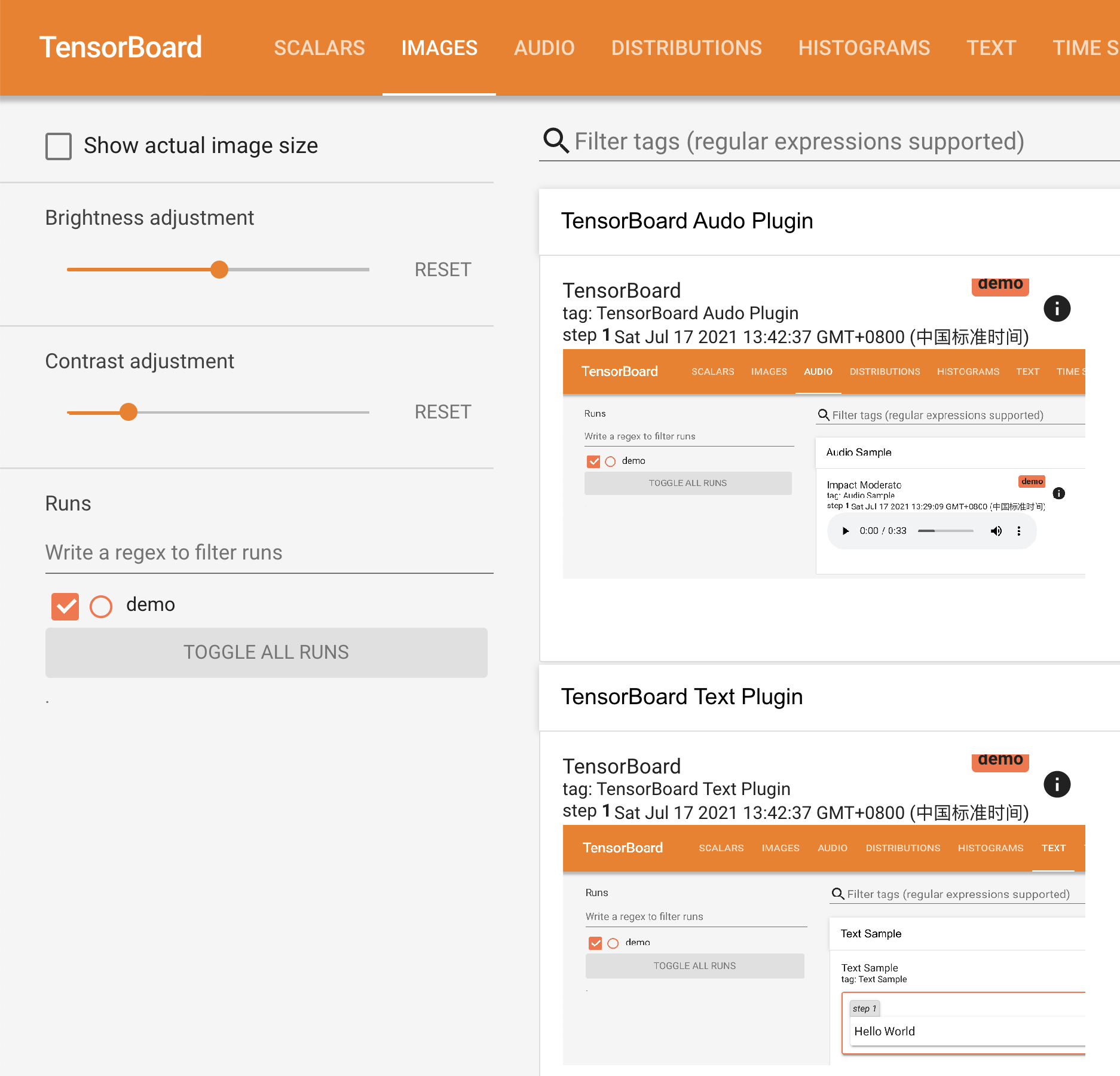Click the Text Plugin screenshot image thumbnail
Screen dimensions: 1120x1076
pyautogui.click(x=824, y=945)
